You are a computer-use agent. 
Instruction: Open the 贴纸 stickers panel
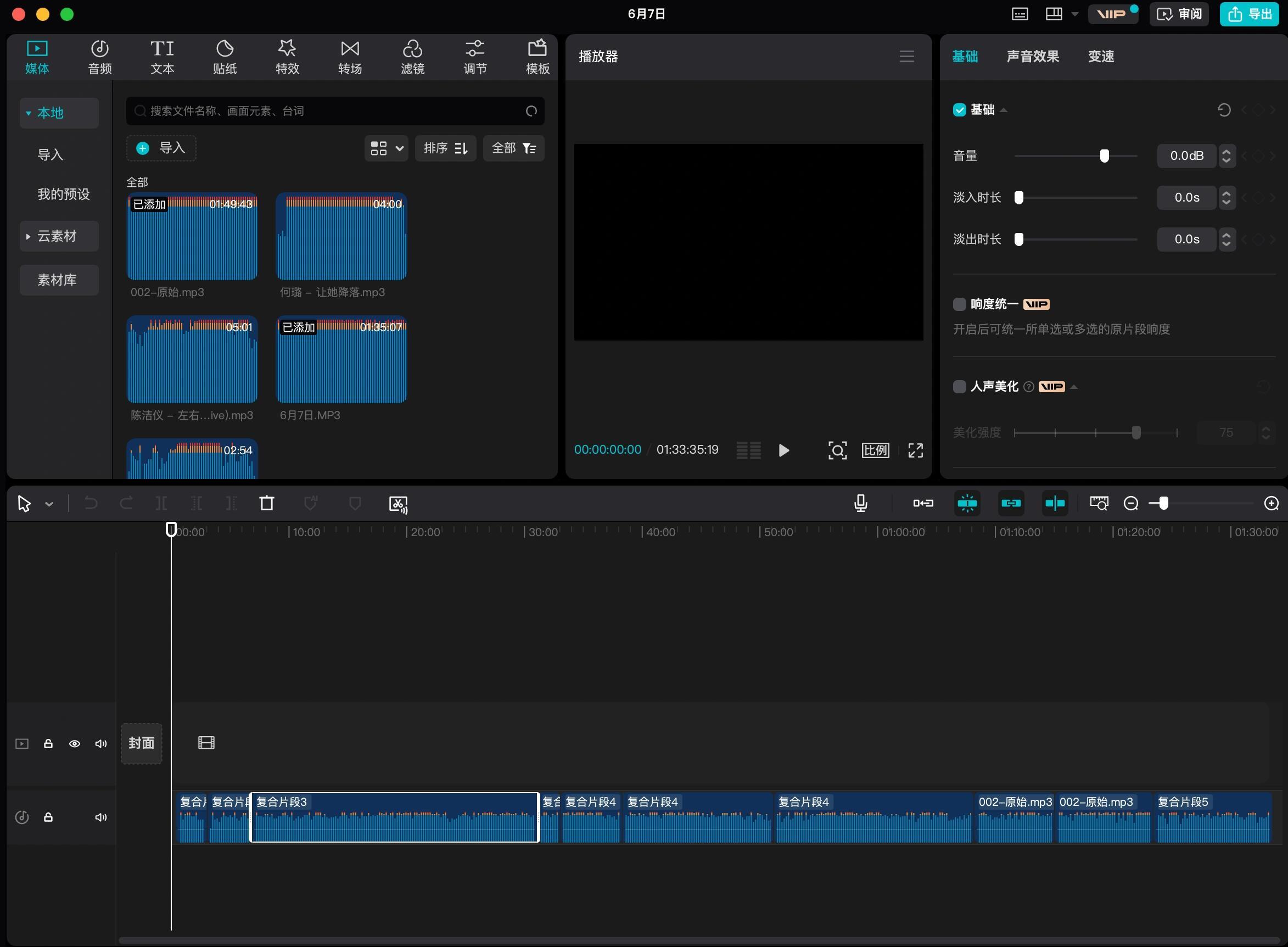(x=225, y=57)
